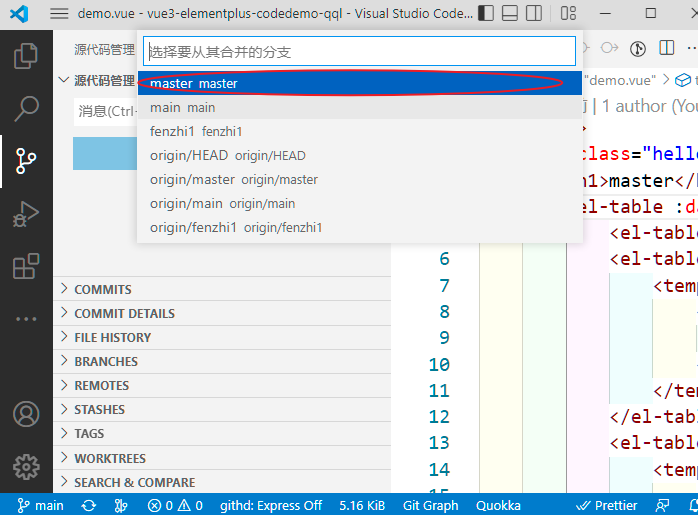The width and height of the screenshot is (698, 515).
Task: Expand the SEARCH & COMPARE section
Action: pos(222,482)
